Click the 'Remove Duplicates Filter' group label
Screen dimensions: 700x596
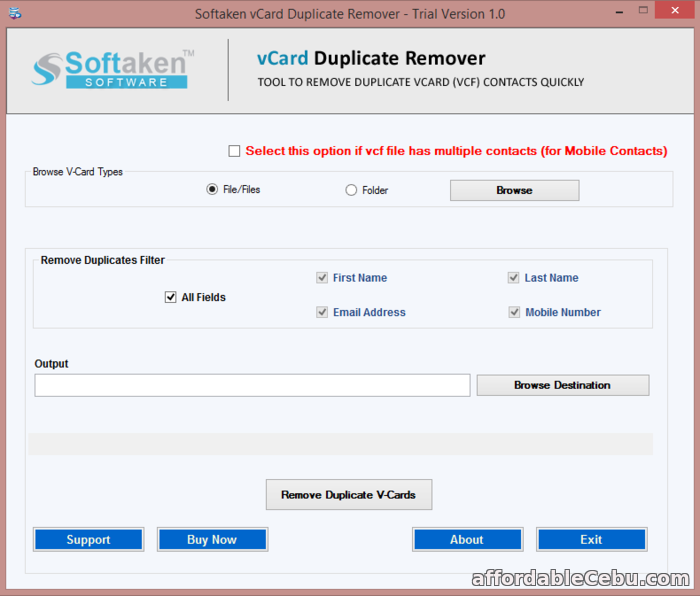tap(103, 260)
